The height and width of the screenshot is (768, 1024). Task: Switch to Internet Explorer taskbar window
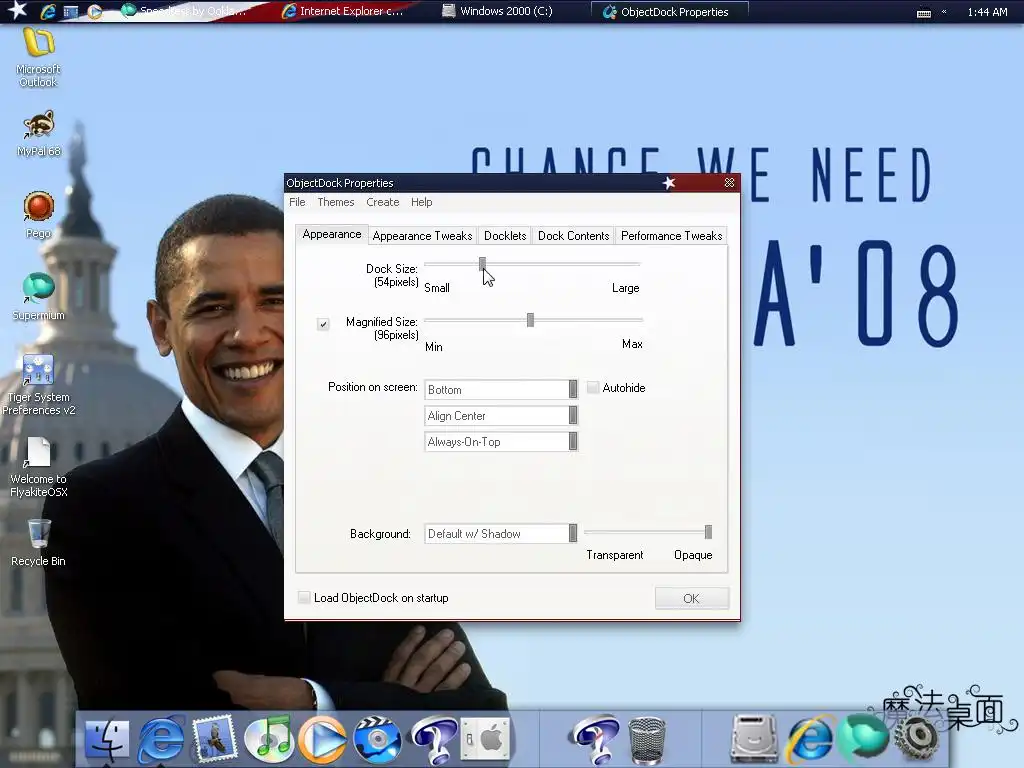343,11
